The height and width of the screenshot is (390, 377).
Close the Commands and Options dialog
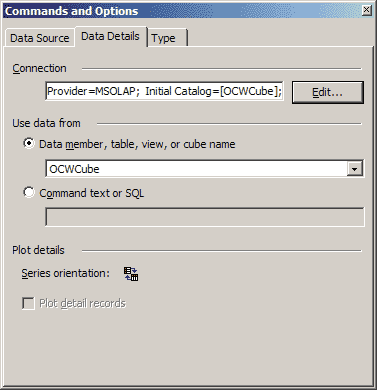click(366, 10)
